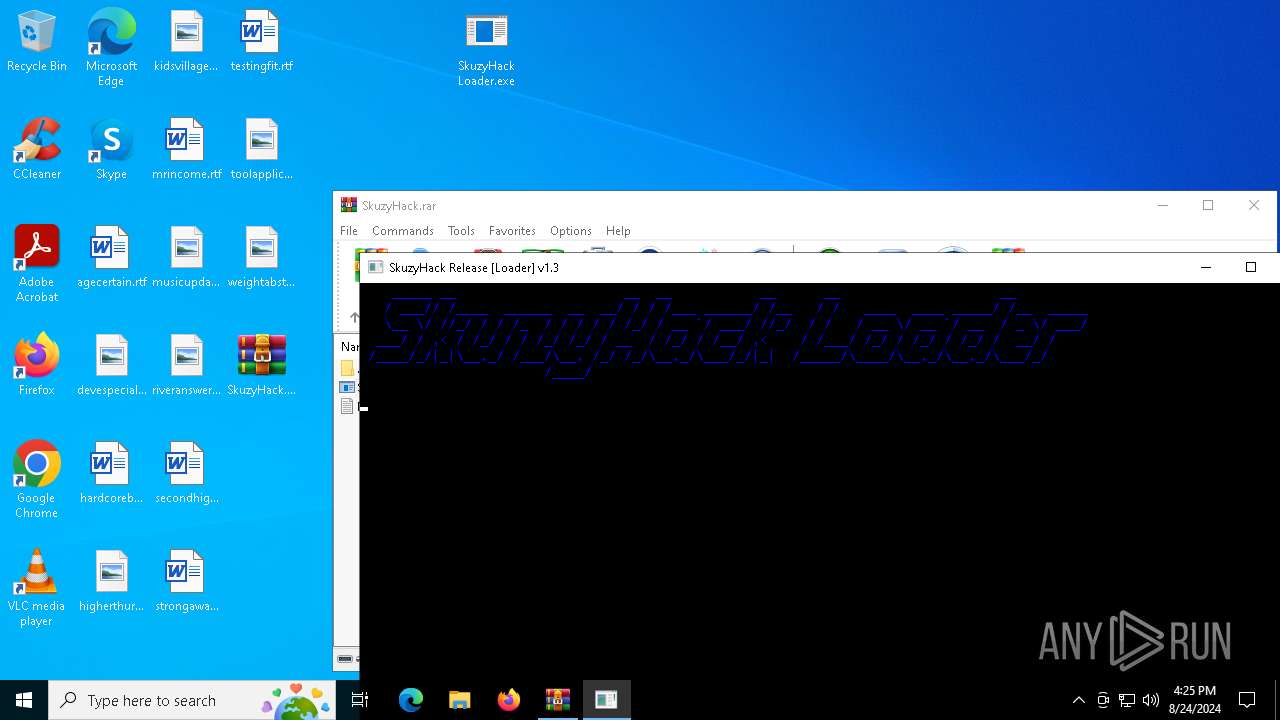Select the devespecial file on desktop
Screen dimensions: 1280x720
pyautogui.click(x=111, y=366)
